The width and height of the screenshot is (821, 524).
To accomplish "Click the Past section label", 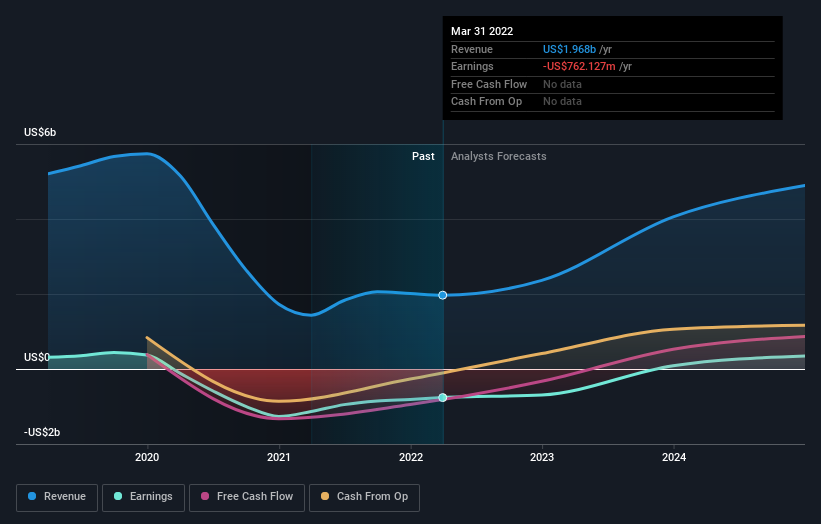I will [x=423, y=157].
